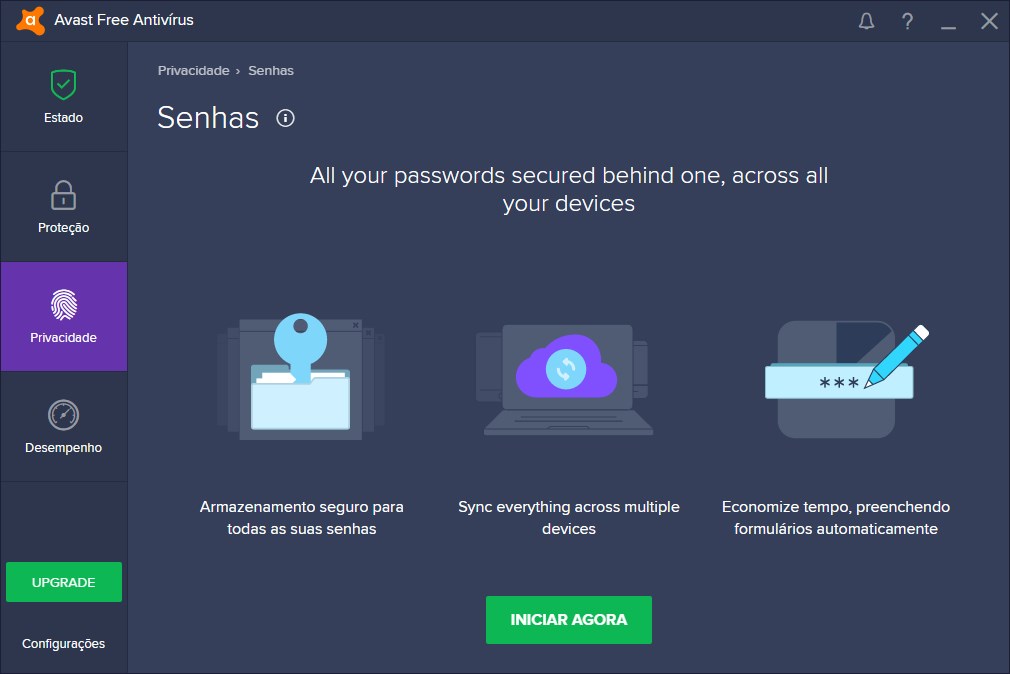
Task: Start password setup with INICIAR AGORA
Action: pyautogui.click(x=569, y=620)
